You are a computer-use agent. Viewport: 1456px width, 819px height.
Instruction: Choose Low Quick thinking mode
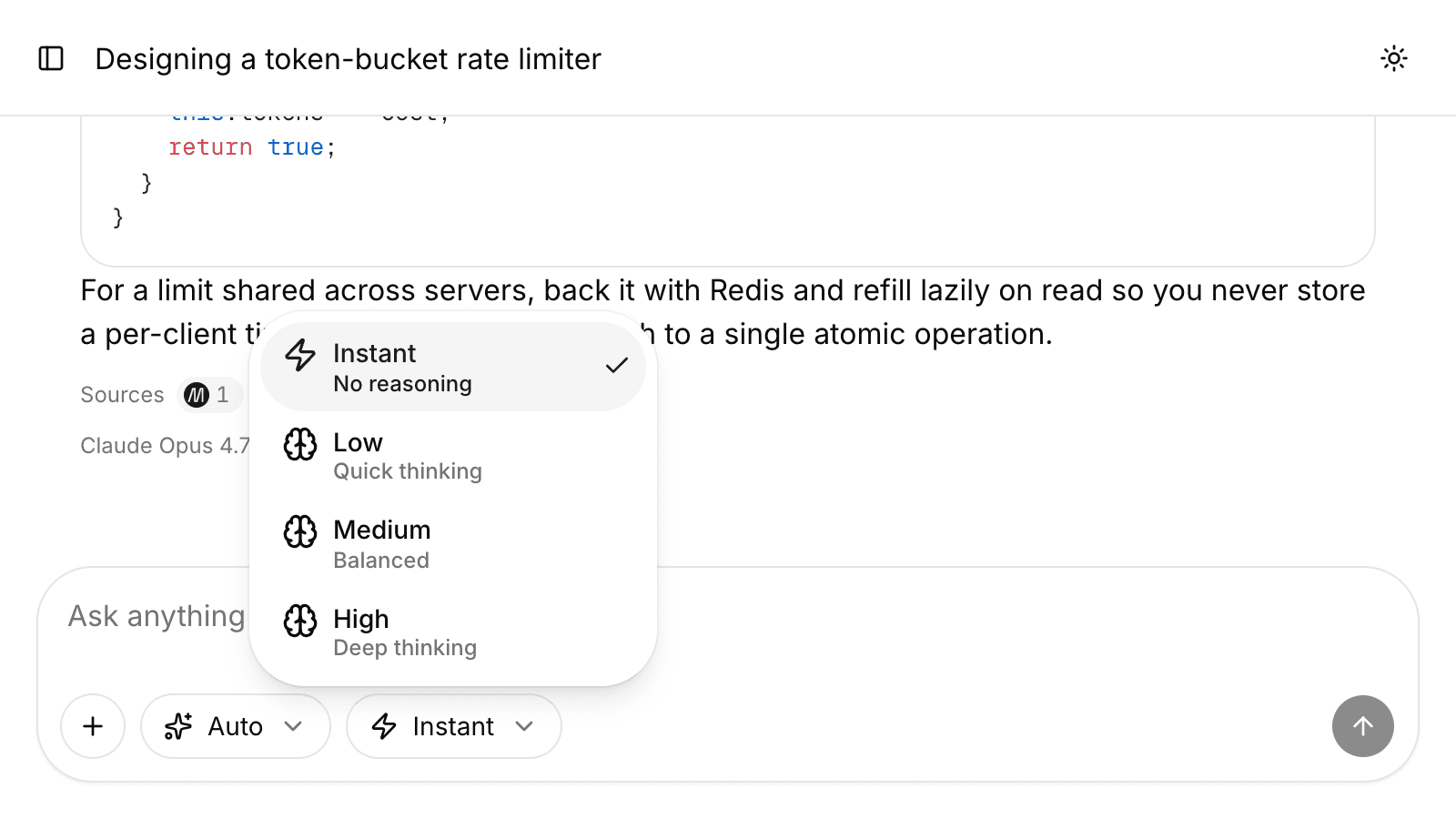(x=453, y=456)
